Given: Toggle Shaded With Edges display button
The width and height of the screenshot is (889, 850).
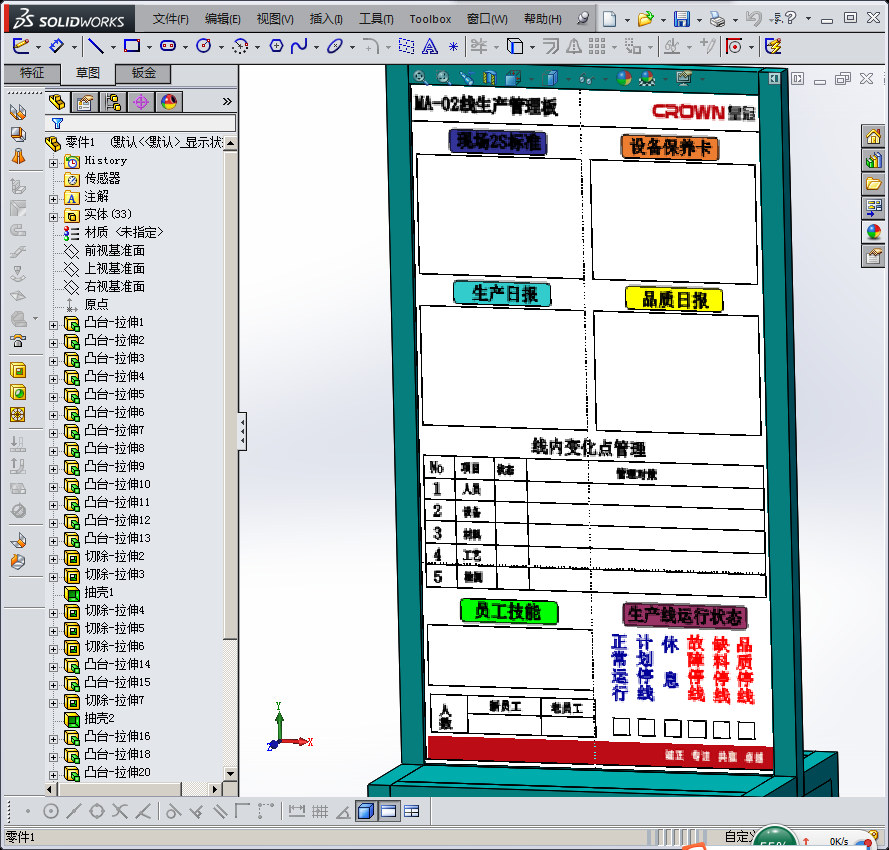Looking at the screenshot, I should (366, 811).
